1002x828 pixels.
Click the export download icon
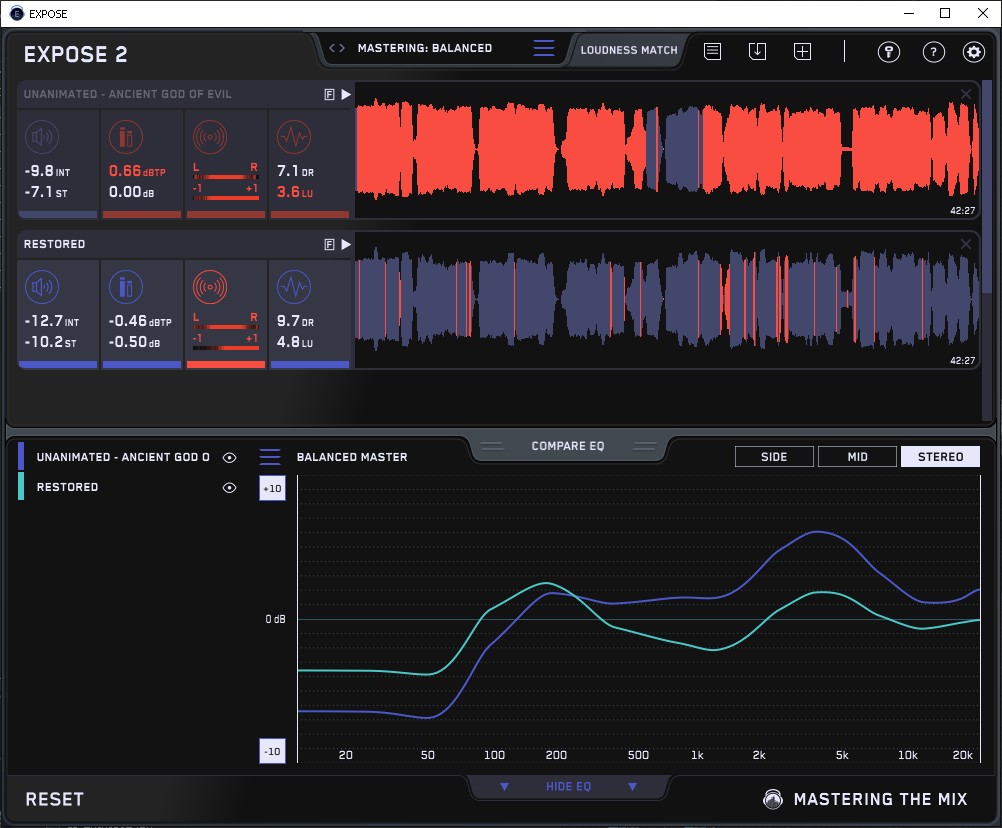pyautogui.click(x=757, y=51)
